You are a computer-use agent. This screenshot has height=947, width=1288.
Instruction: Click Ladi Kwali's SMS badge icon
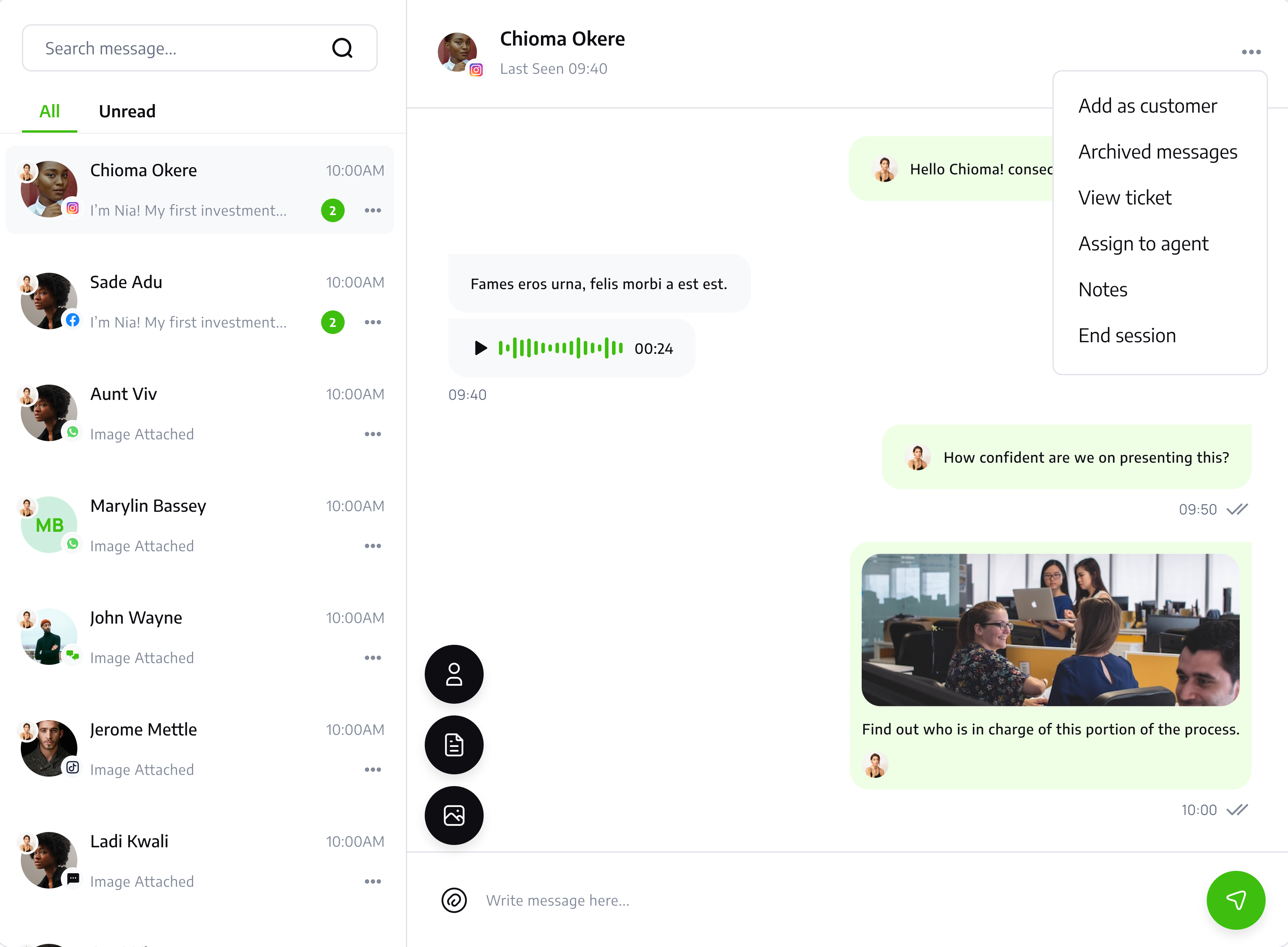tap(72, 879)
